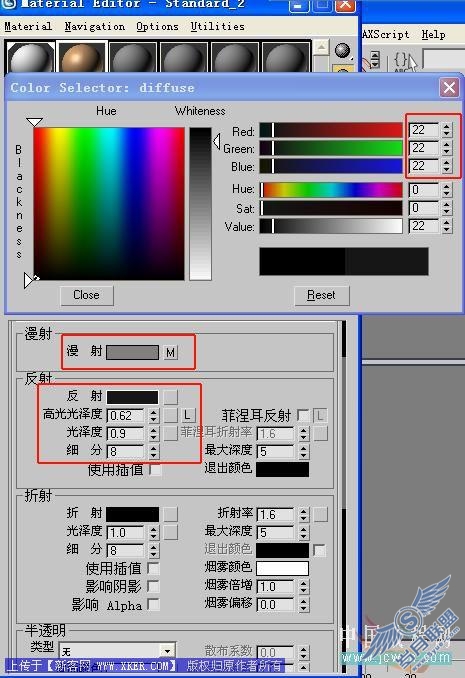465x678 pixels.
Task: Enable the Fresnel reflection checkbox
Action: click(303, 416)
